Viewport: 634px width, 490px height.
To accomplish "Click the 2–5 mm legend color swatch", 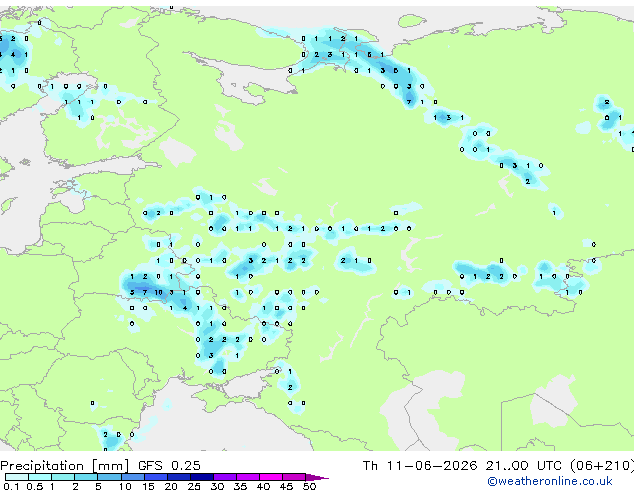I will (x=86, y=477).
